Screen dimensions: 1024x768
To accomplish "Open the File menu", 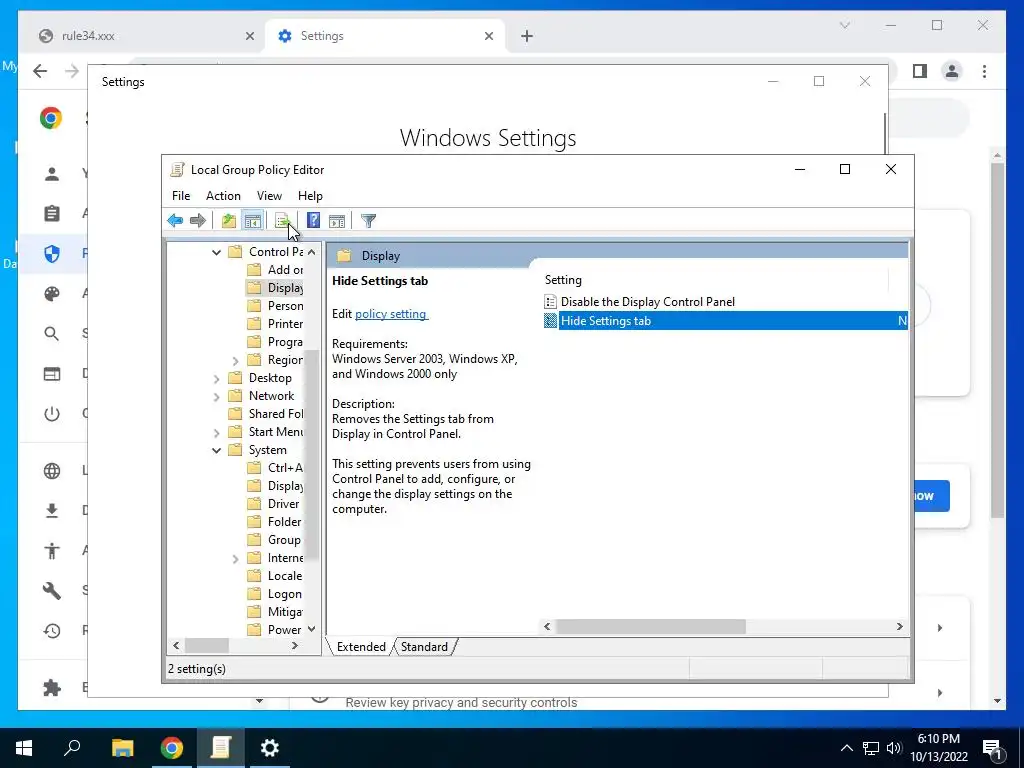I will tap(181, 196).
